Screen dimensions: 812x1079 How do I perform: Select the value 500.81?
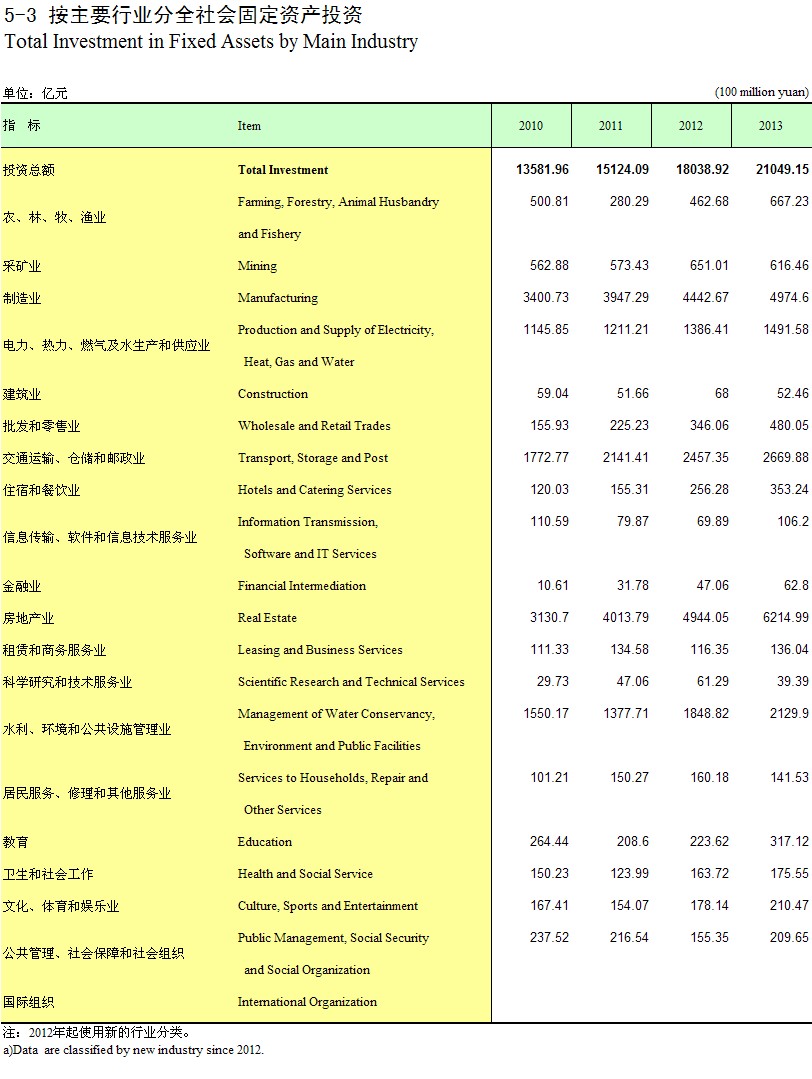coord(549,201)
